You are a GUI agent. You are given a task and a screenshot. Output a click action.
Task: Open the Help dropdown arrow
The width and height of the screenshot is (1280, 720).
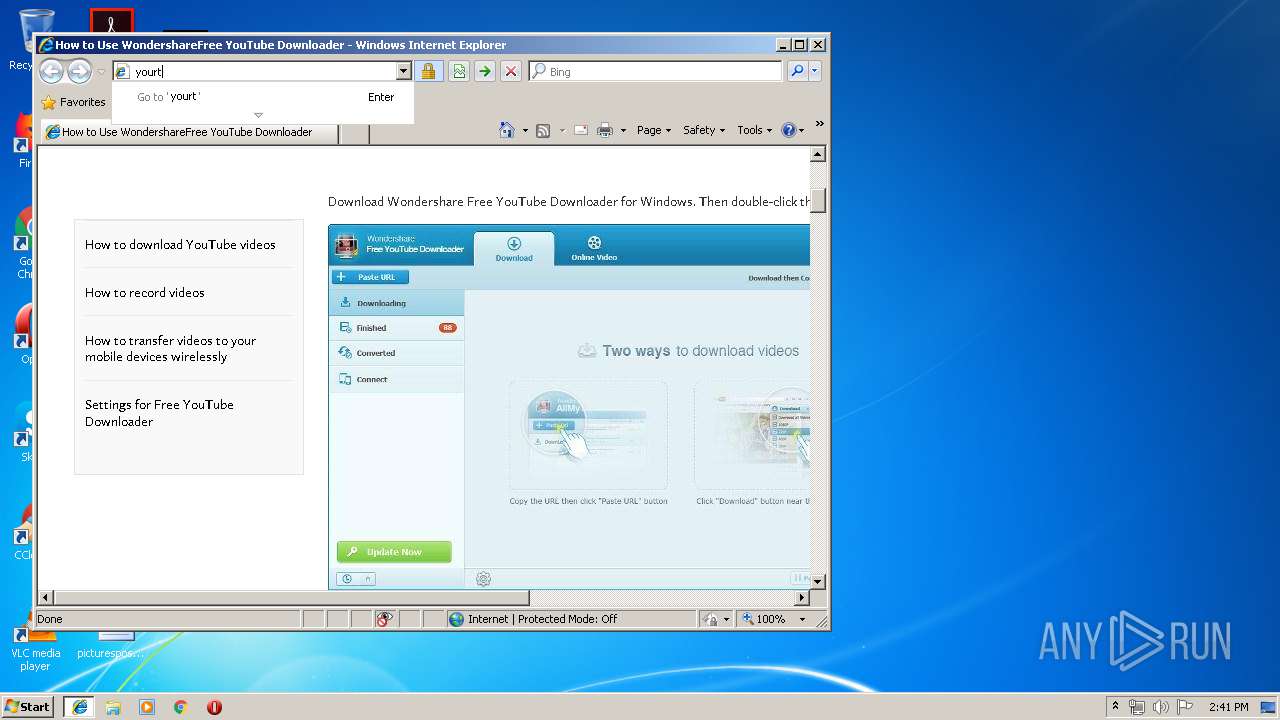tap(802, 130)
